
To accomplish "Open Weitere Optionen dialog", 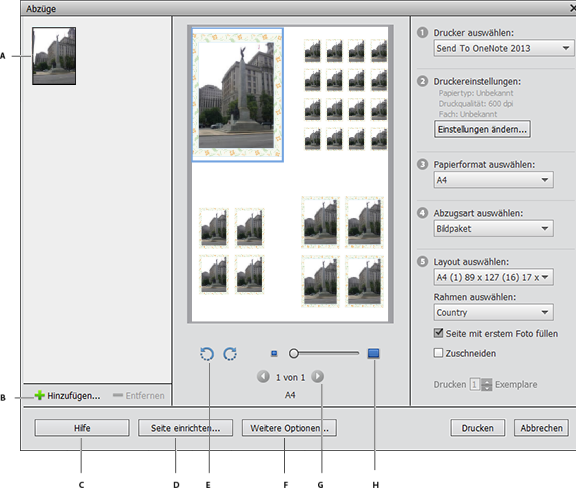I will 289,428.
